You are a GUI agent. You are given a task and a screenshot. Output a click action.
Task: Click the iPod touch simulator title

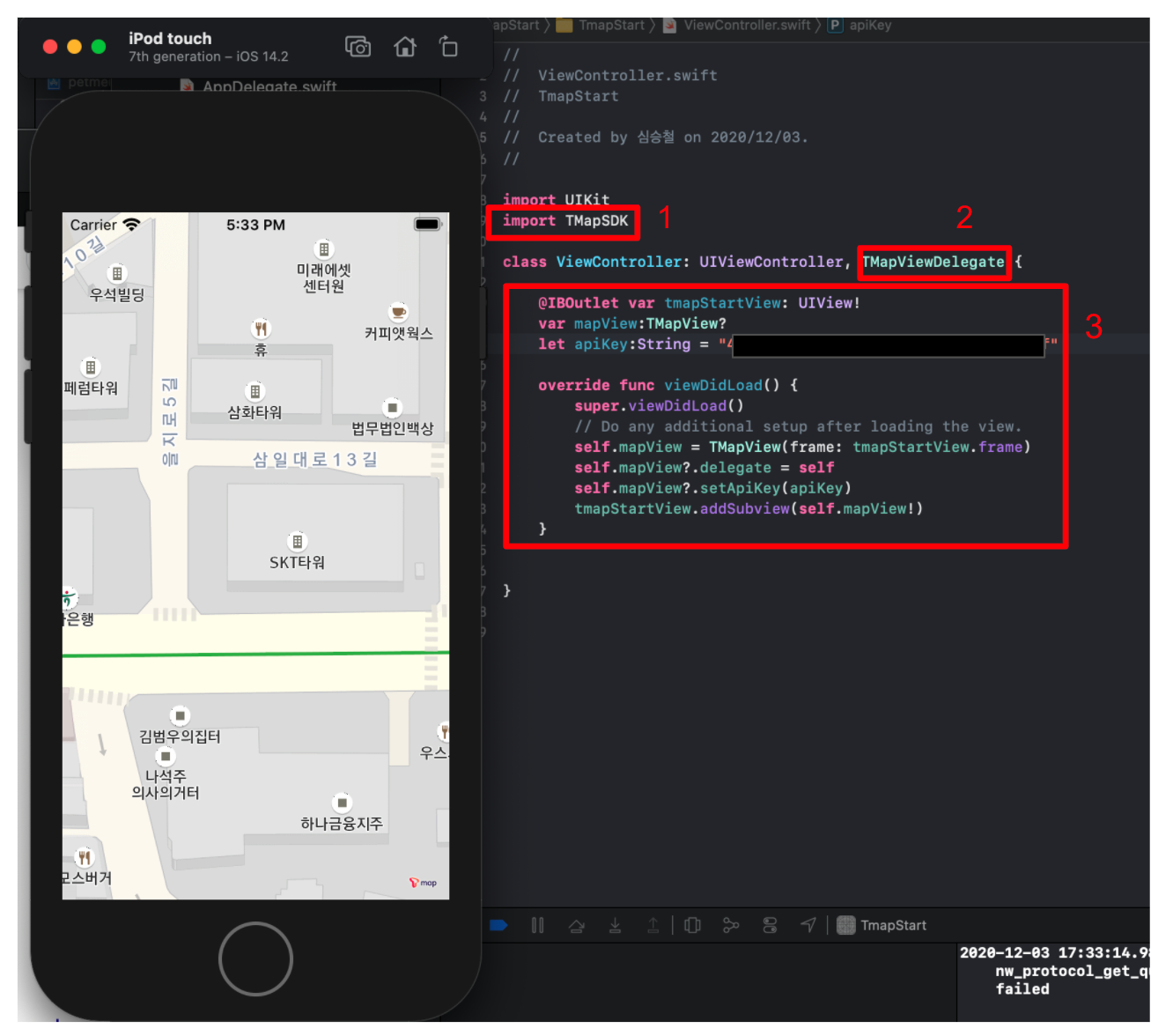[170, 39]
